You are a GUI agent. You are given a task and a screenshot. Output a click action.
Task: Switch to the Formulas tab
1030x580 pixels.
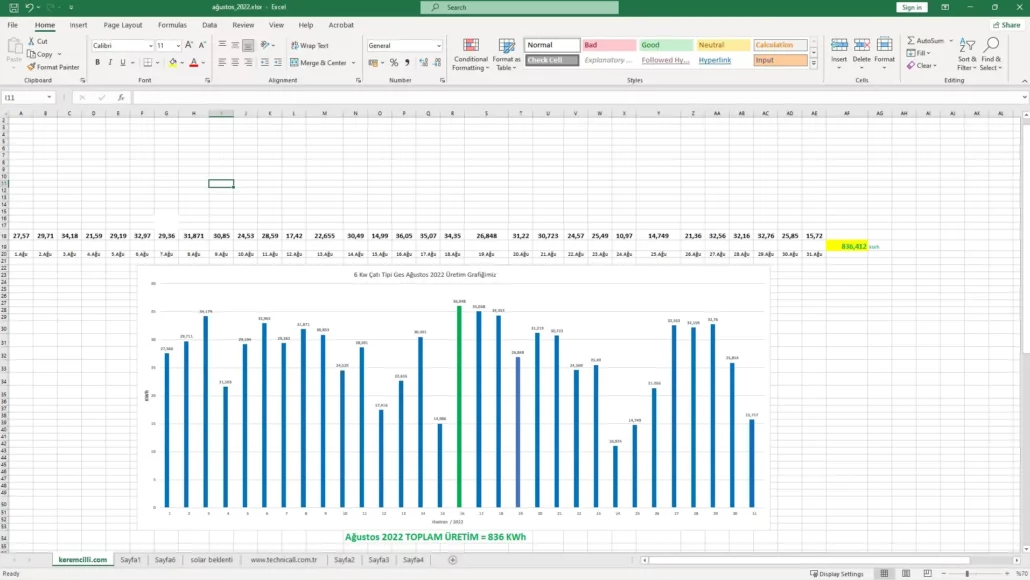[x=172, y=25]
